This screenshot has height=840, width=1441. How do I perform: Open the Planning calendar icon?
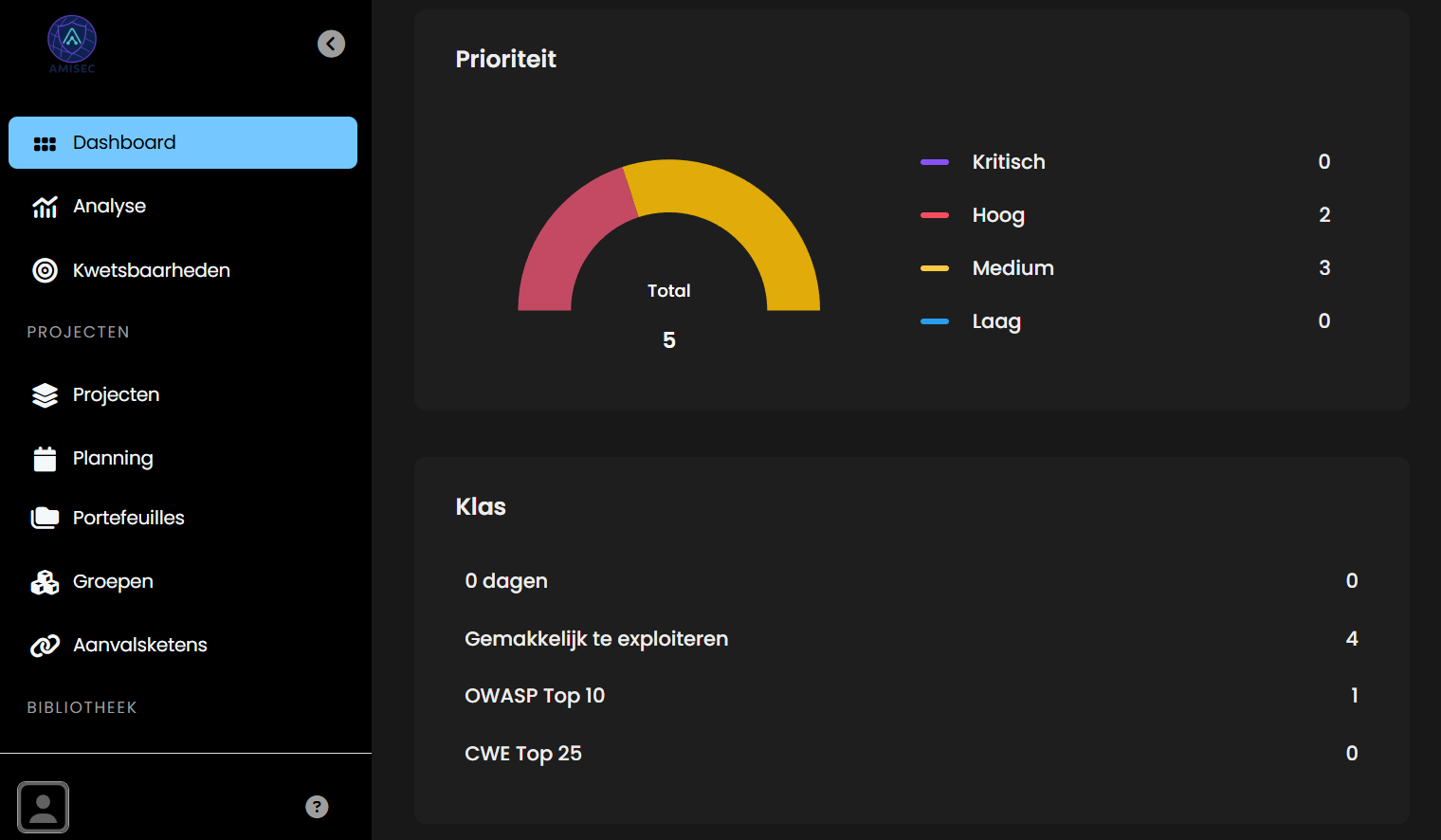45,459
